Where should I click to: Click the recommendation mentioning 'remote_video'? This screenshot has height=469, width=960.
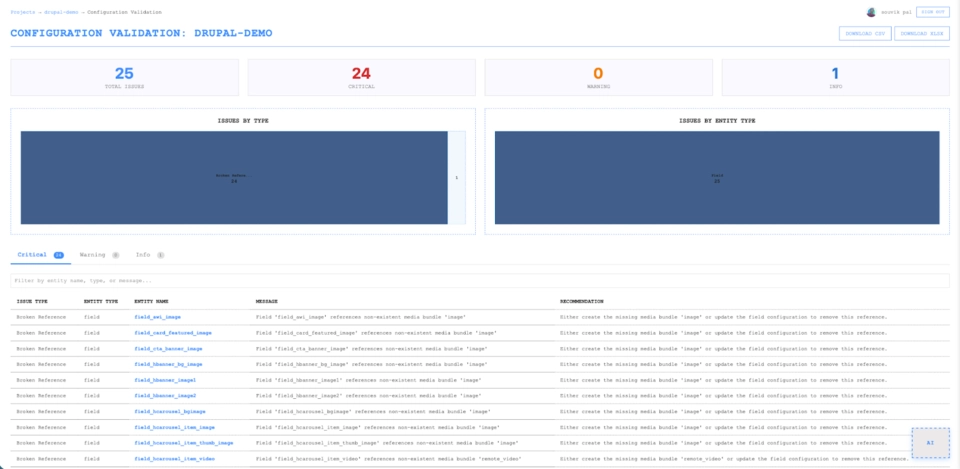[735, 459]
